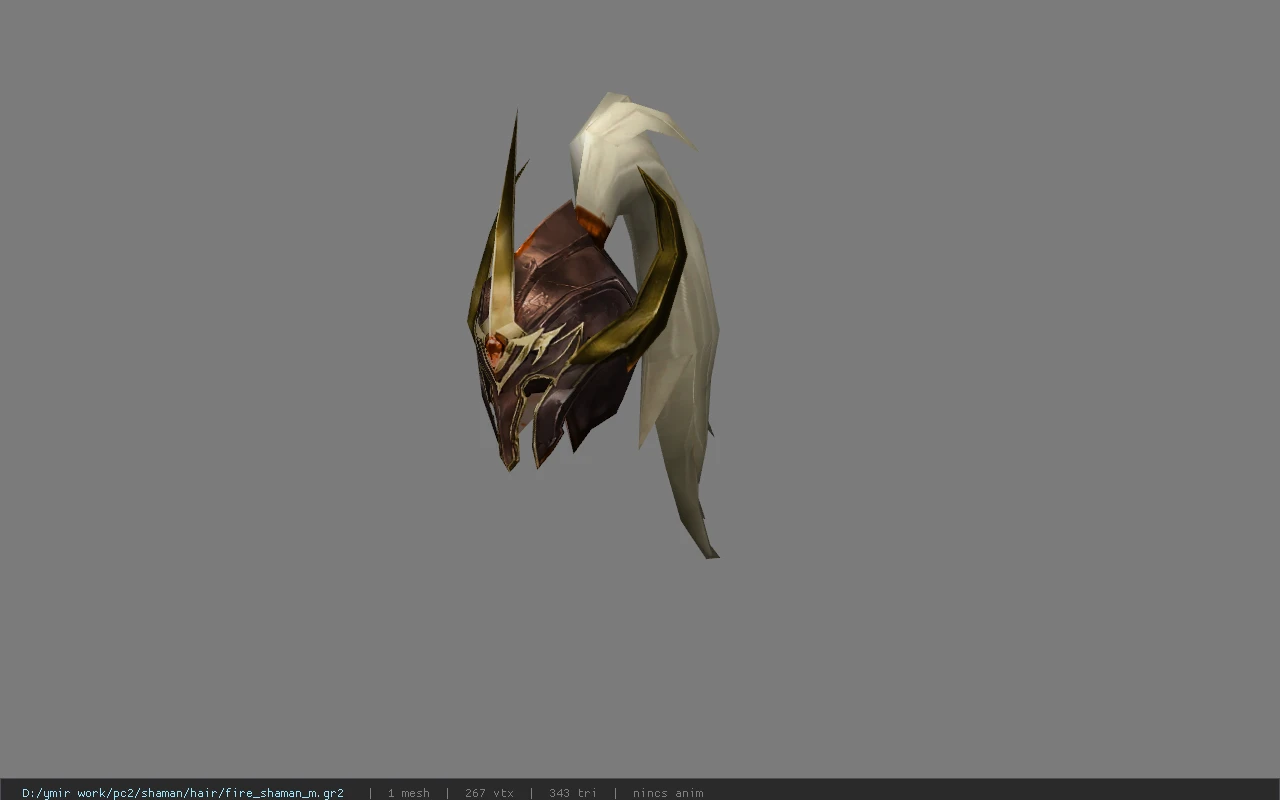Click the 'nincs anim' status entry
Screen dimensions: 1280x800
click(668, 793)
